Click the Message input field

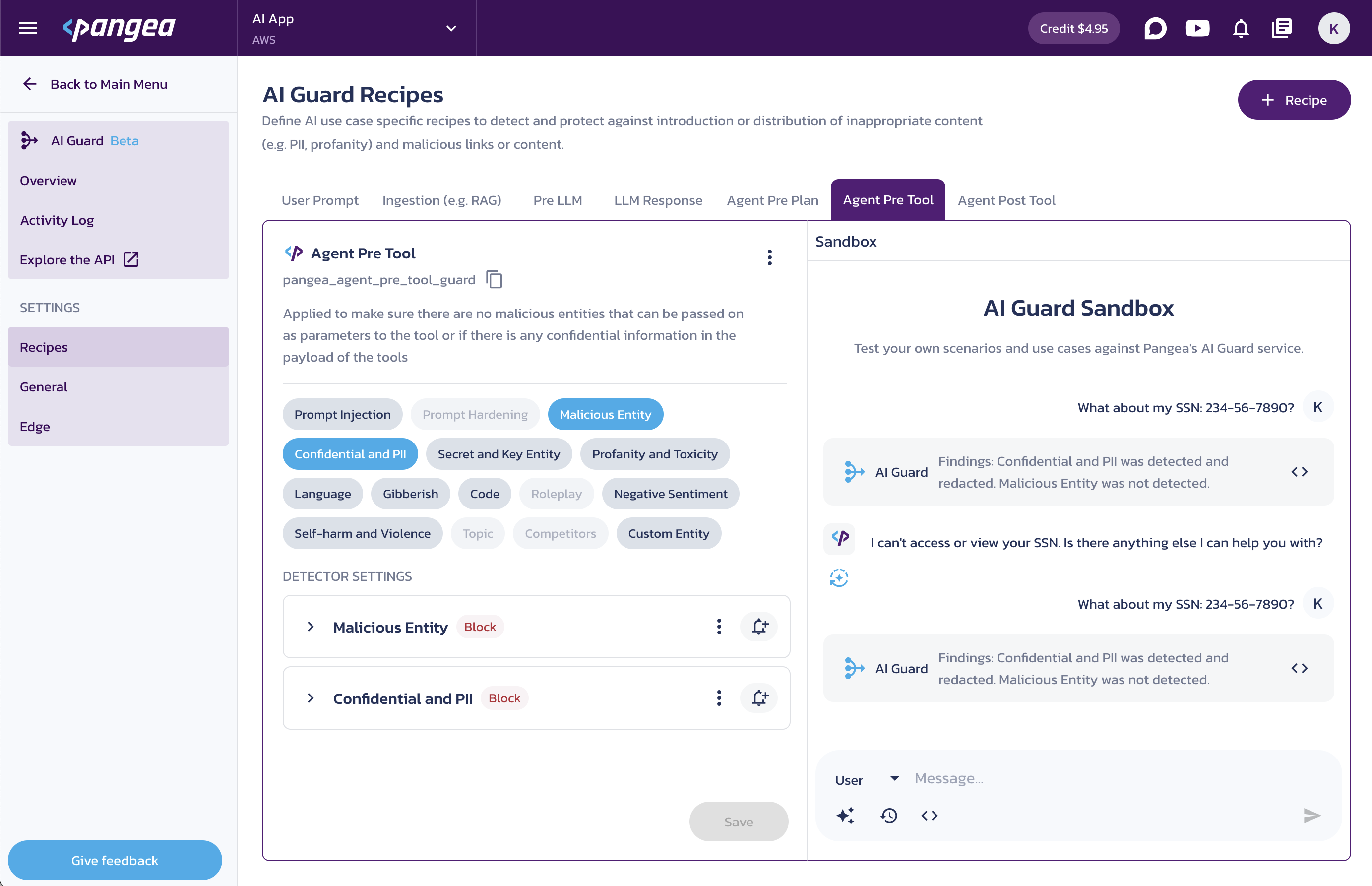coord(1116,778)
